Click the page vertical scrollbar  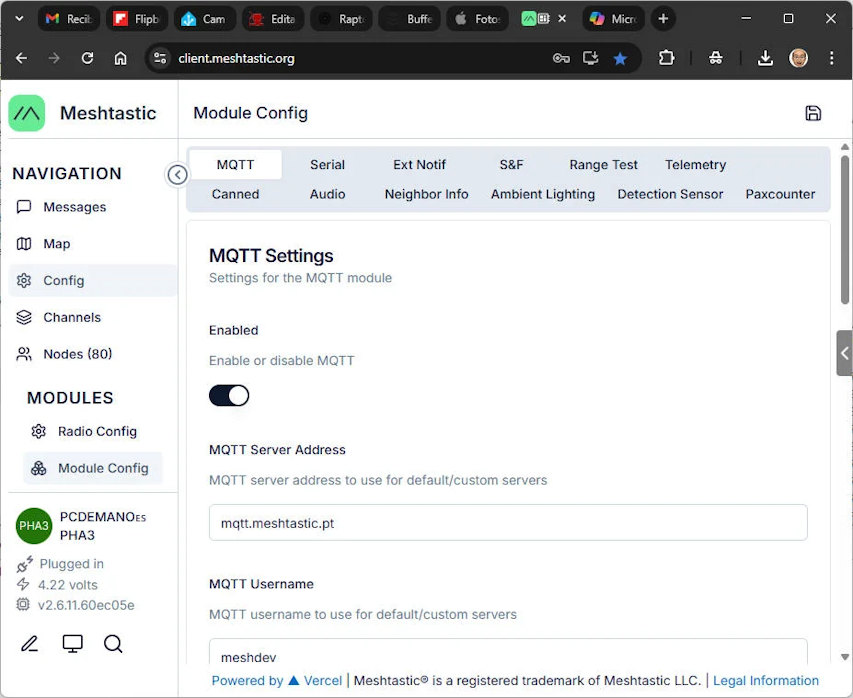point(844,230)
